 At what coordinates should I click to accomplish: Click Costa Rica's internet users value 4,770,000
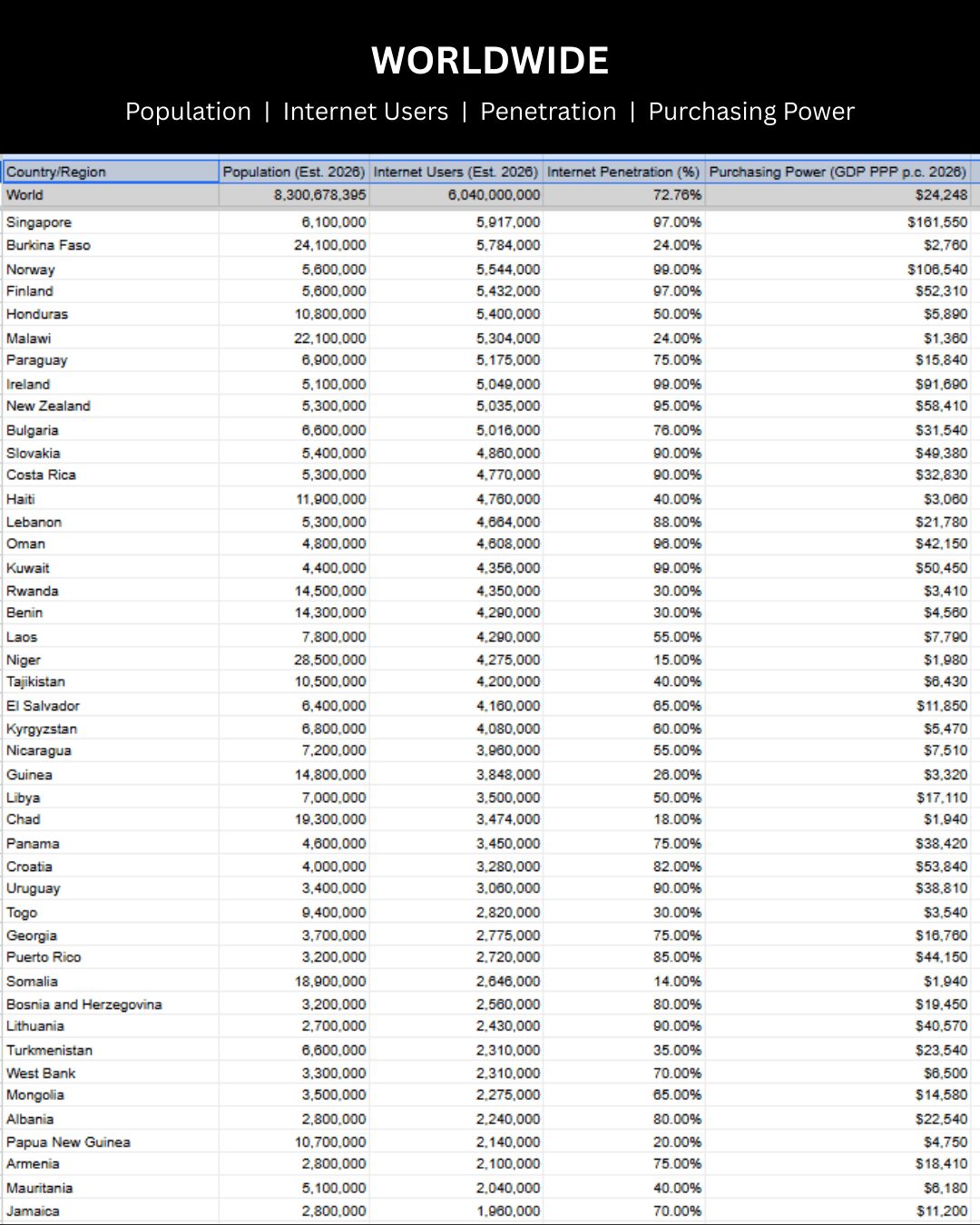coord(508,475)
